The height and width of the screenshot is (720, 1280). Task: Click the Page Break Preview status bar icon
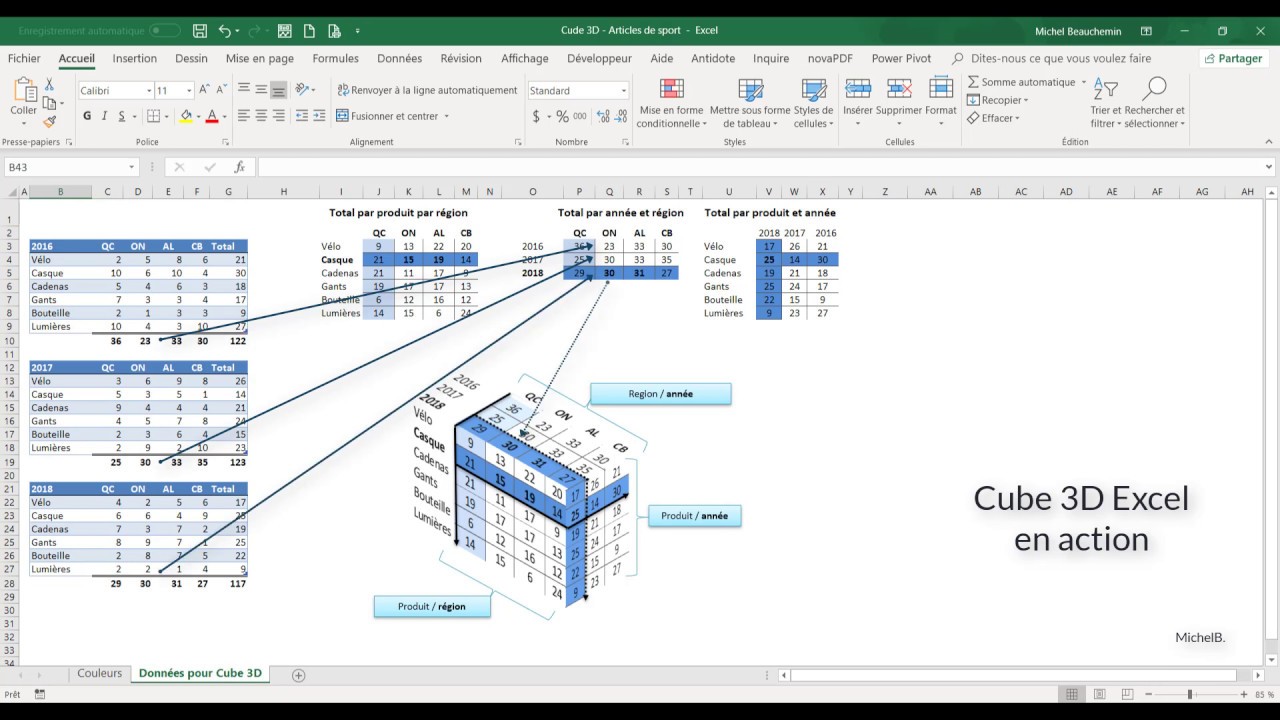[1128, 694]
